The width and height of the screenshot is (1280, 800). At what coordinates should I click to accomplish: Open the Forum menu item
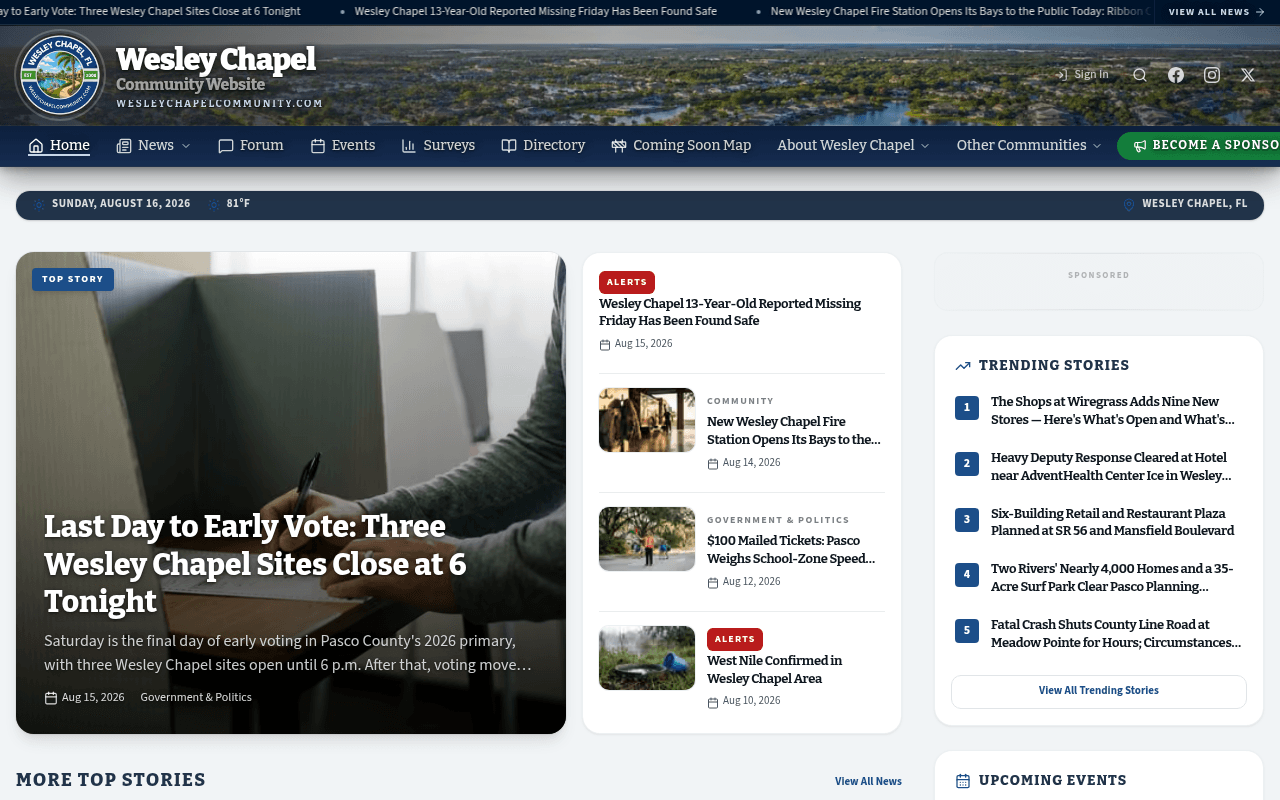[251, 146]
